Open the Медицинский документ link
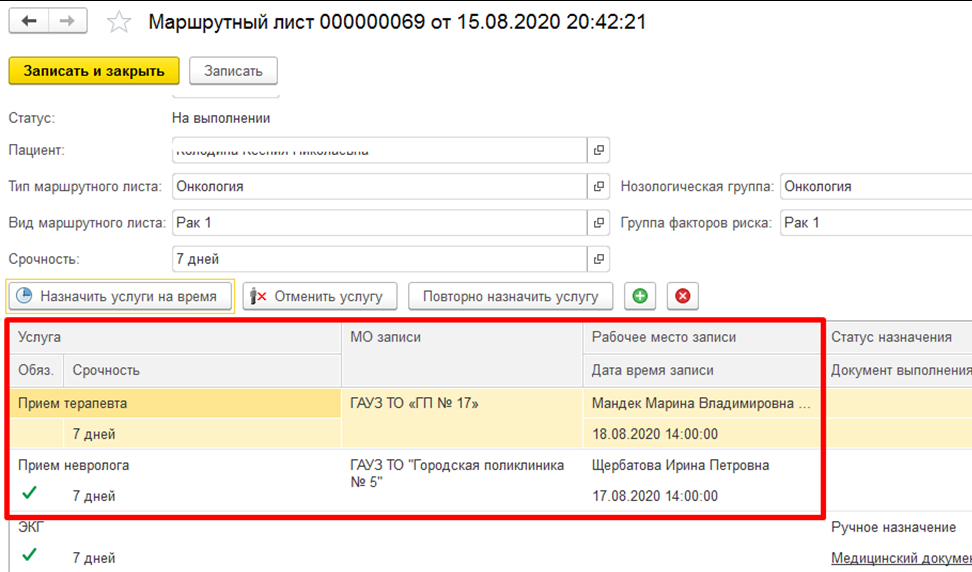The height and width of the screenshot is (572, 972). 900,557
